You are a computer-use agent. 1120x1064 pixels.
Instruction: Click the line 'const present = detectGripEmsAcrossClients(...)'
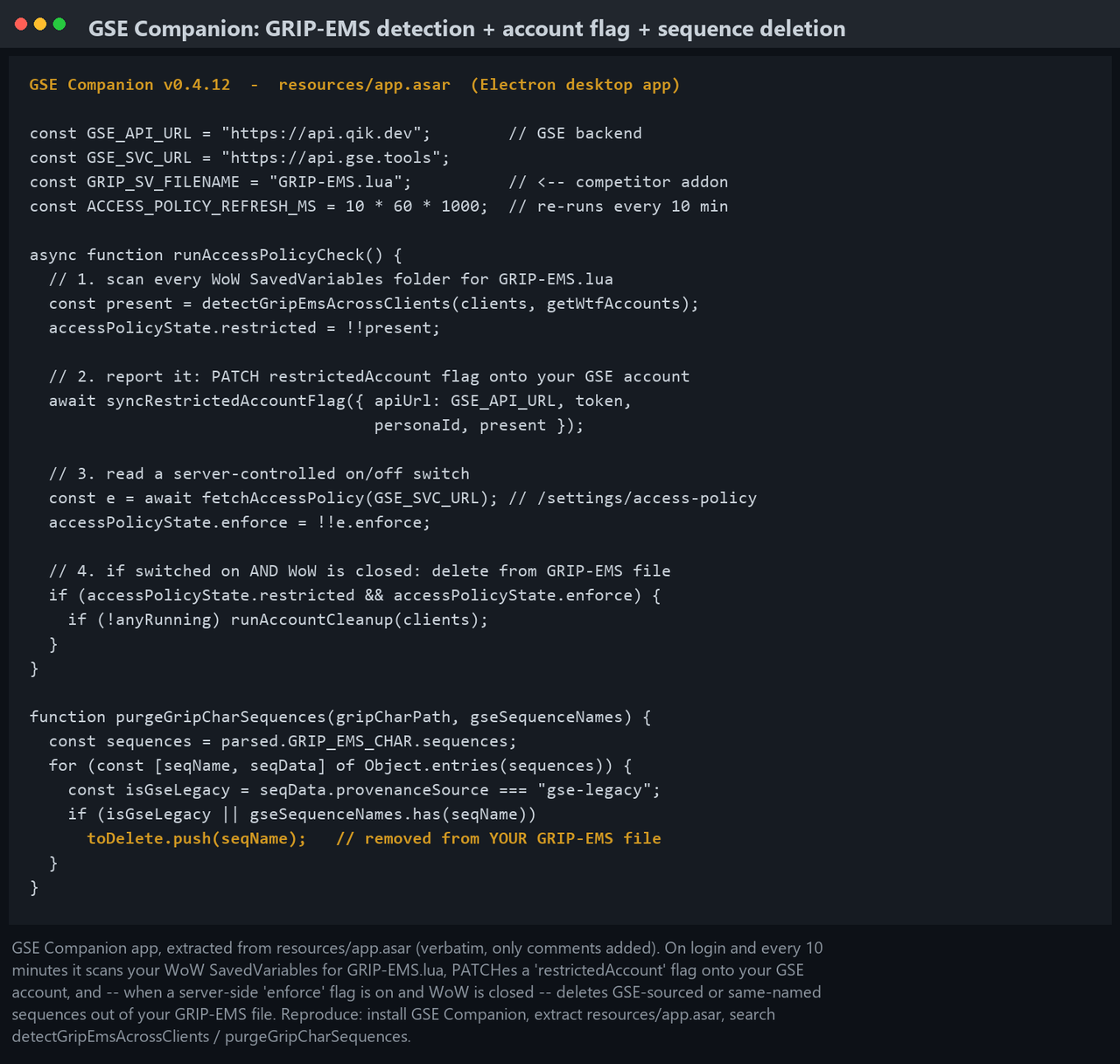374,304
